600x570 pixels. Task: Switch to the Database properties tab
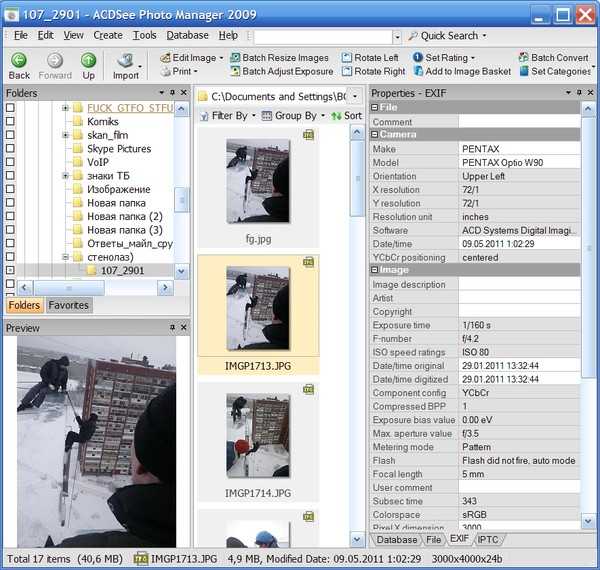(x=396, y=539)
